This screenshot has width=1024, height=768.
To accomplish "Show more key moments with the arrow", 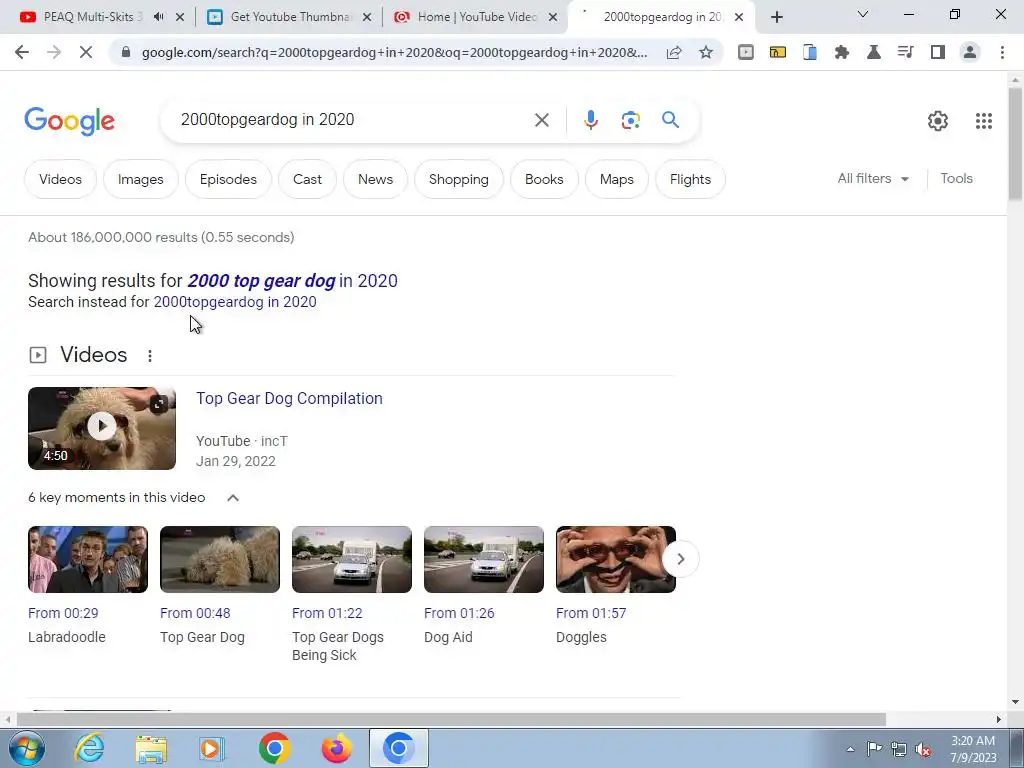I will pyautogui.click(x=680, y=559).
